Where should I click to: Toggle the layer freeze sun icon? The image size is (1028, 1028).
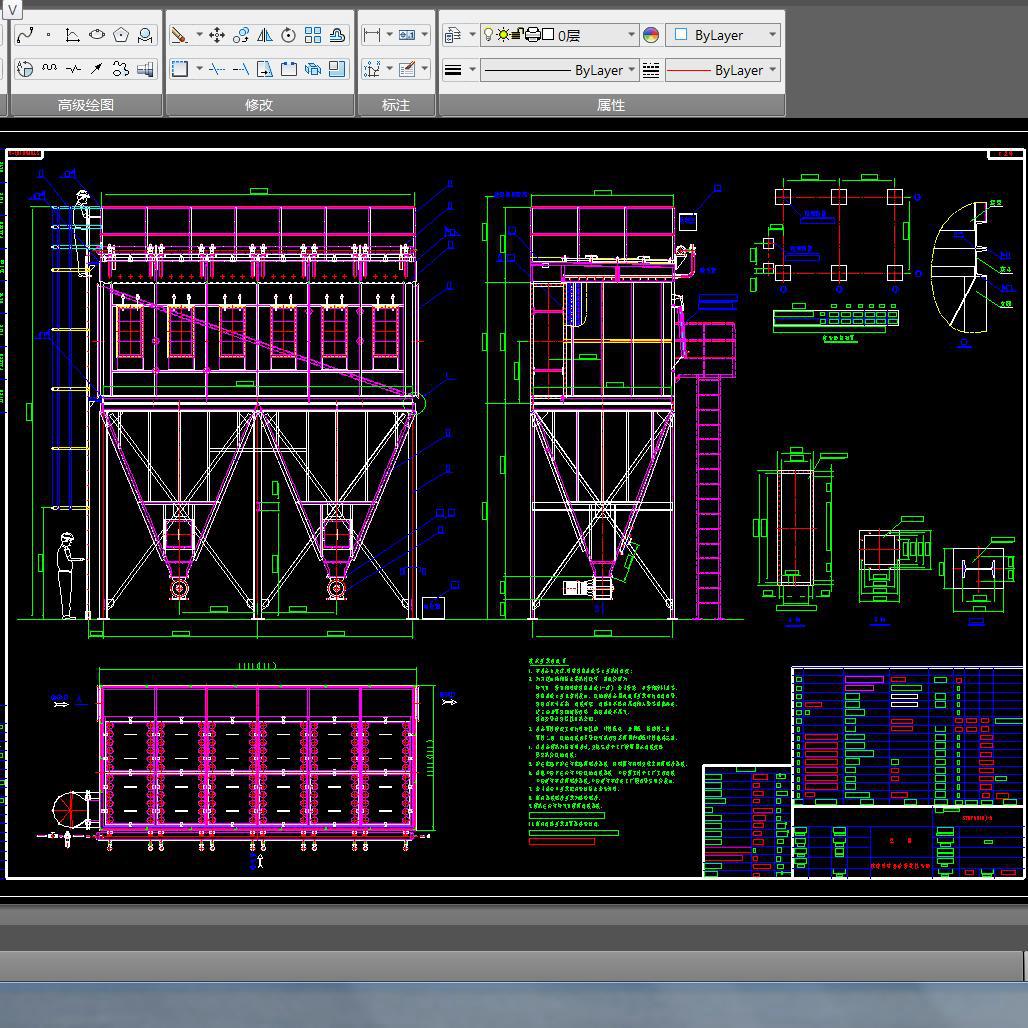[503, 35]
